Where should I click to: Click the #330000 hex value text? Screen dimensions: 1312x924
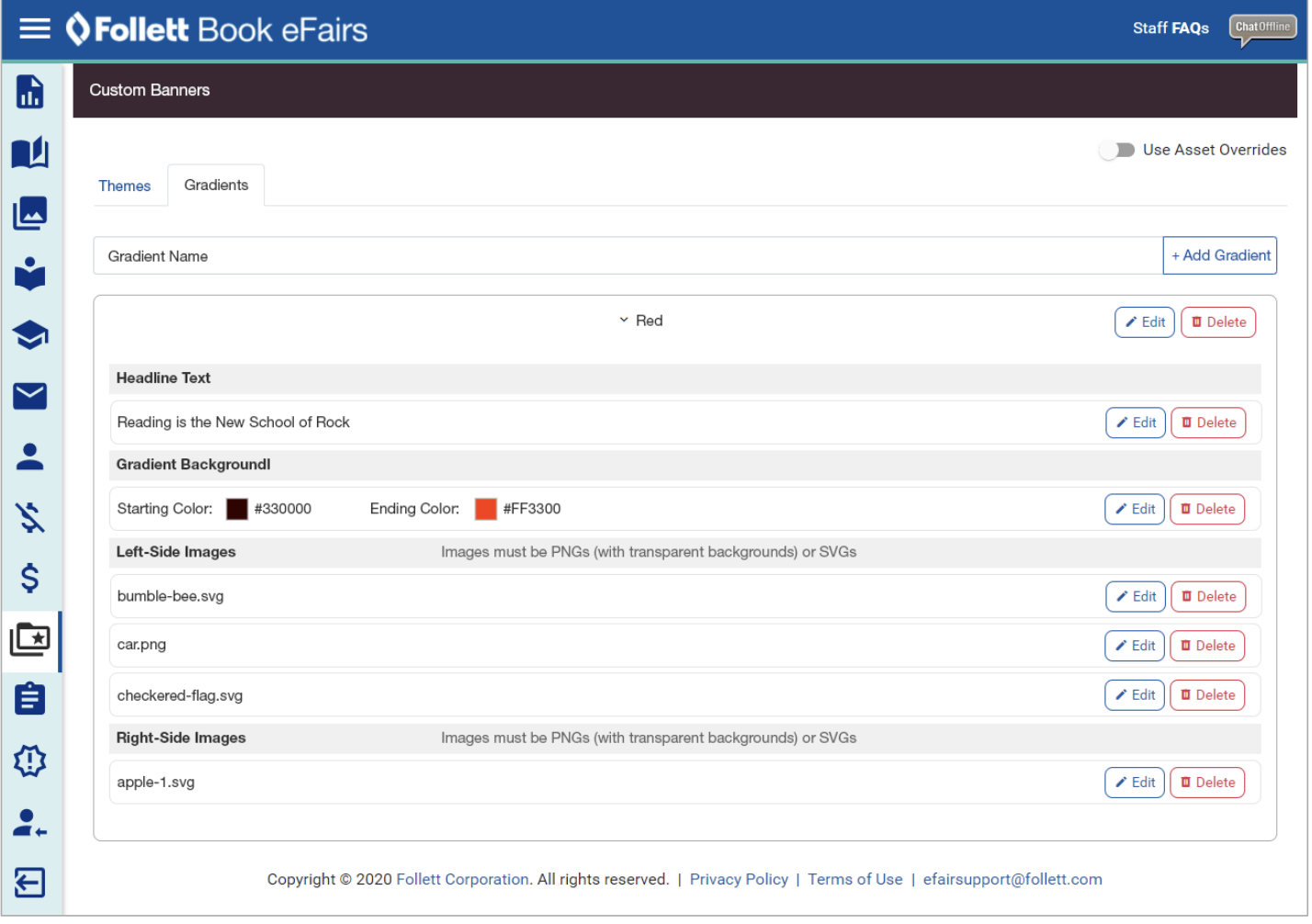click(283, 510)
